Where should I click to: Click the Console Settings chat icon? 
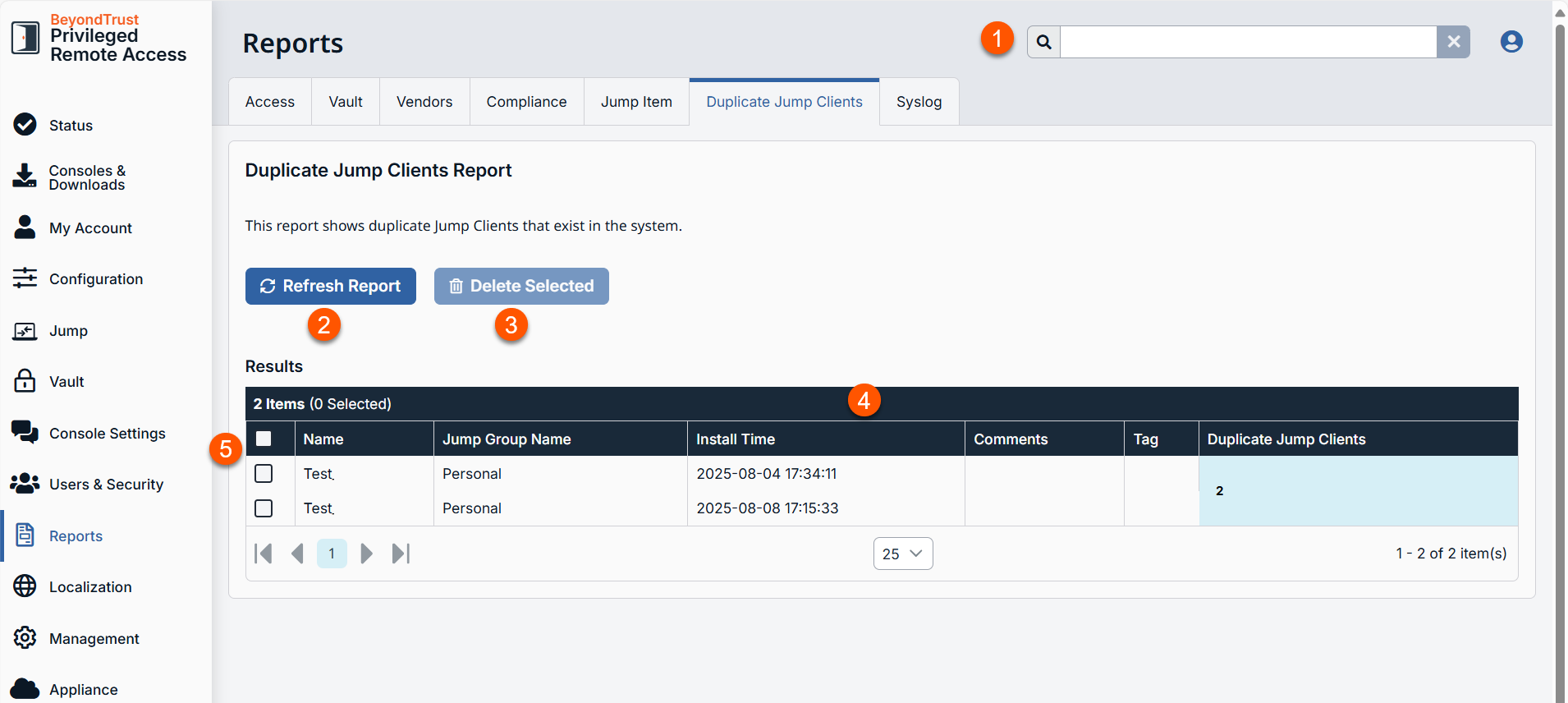tap(25, 432)
